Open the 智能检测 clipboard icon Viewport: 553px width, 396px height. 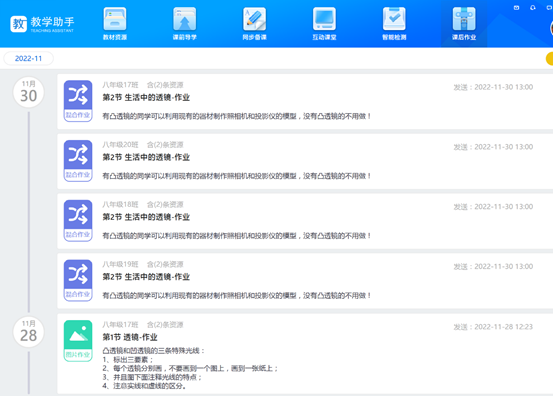(394, 19)
